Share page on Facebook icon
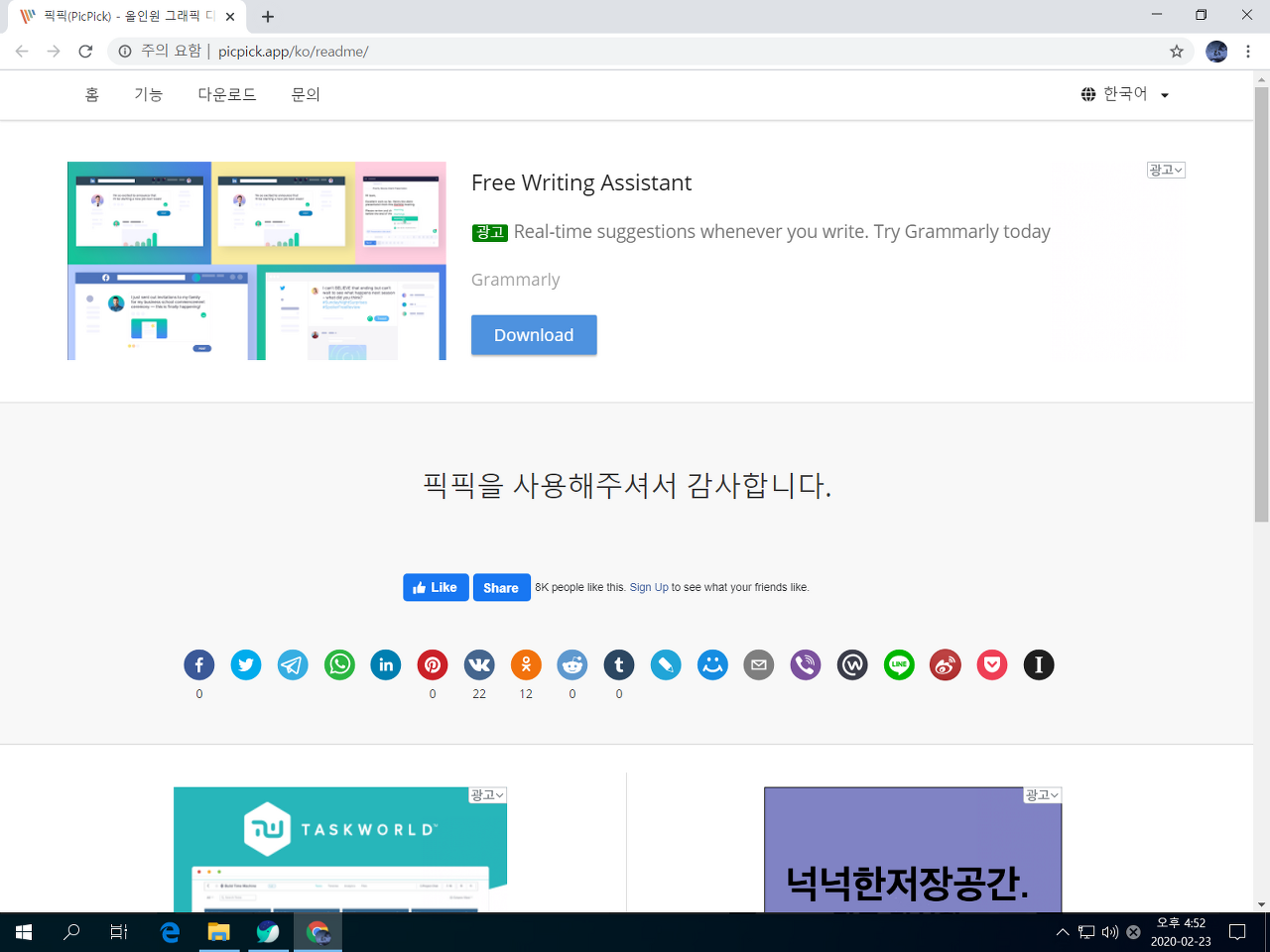This screenshot has width=1270, height=952. [x=199, y=664]
